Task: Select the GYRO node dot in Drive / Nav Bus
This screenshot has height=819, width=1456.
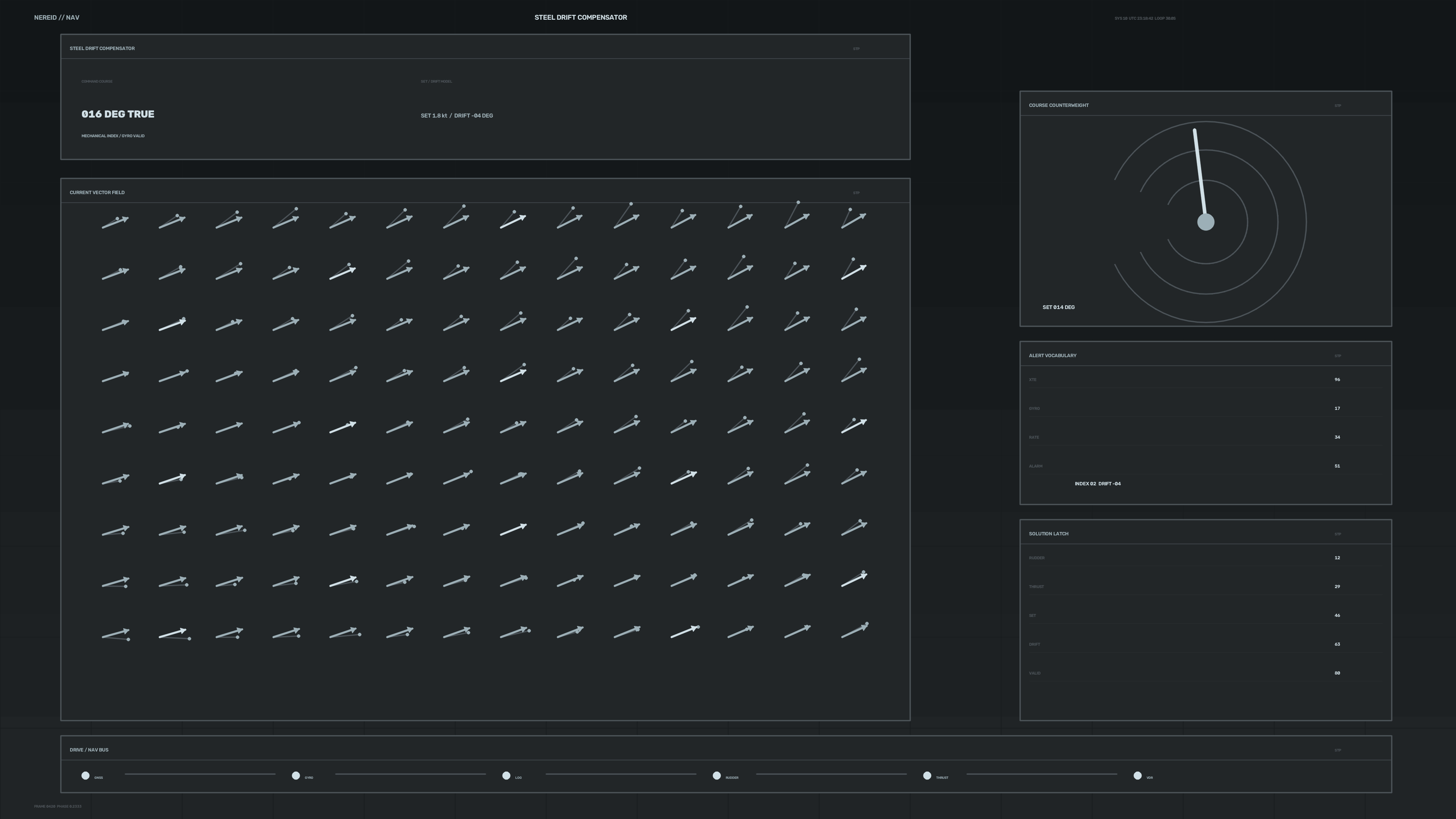Action: point(296,775)
